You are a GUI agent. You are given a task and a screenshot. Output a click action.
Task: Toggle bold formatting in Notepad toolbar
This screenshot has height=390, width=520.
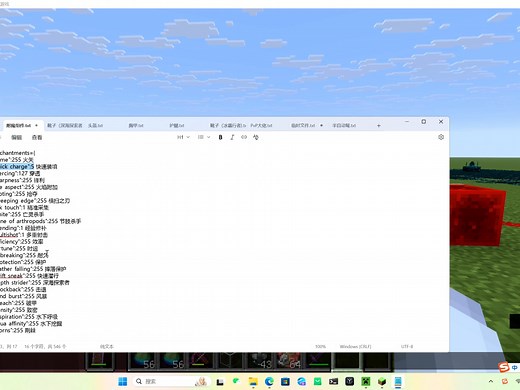220,137
